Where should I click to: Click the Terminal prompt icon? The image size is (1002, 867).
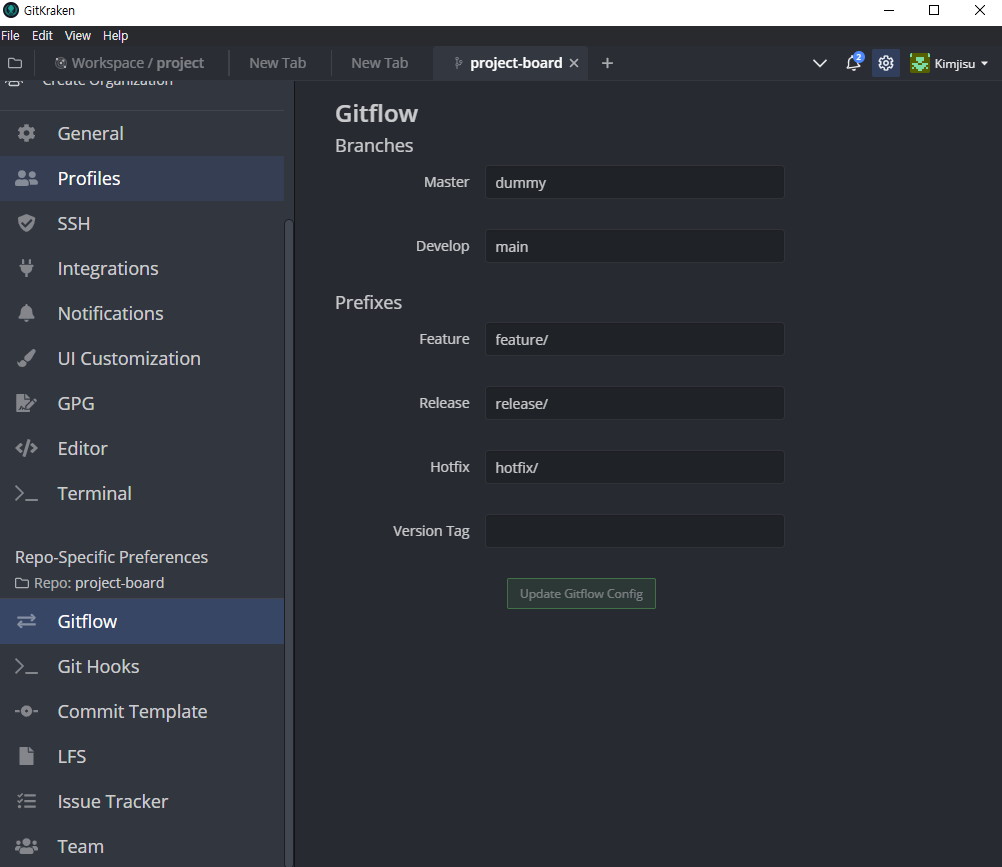pyautogui.click(x=26, y=493)
